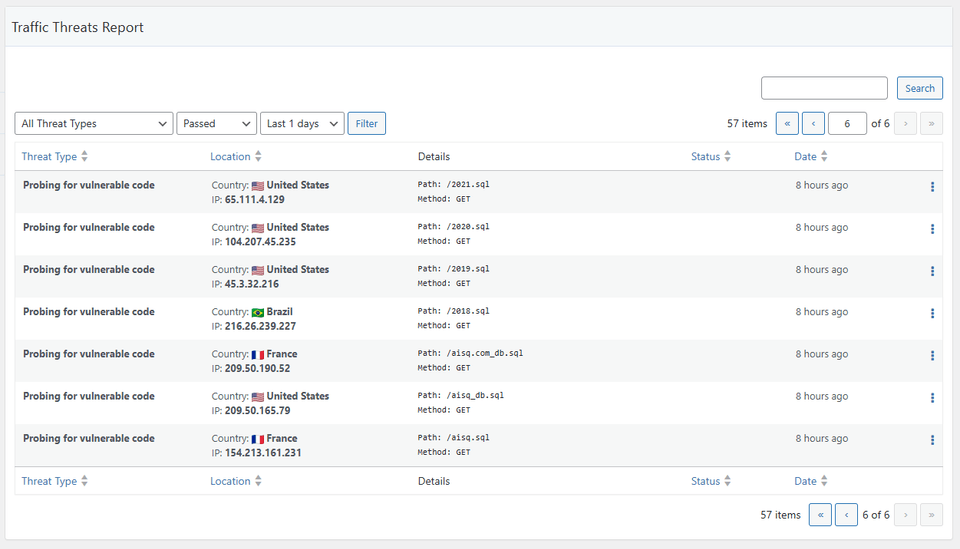Screen dimensions: 960x549
Task: Focus the search text field
Action: click(824, 88)
